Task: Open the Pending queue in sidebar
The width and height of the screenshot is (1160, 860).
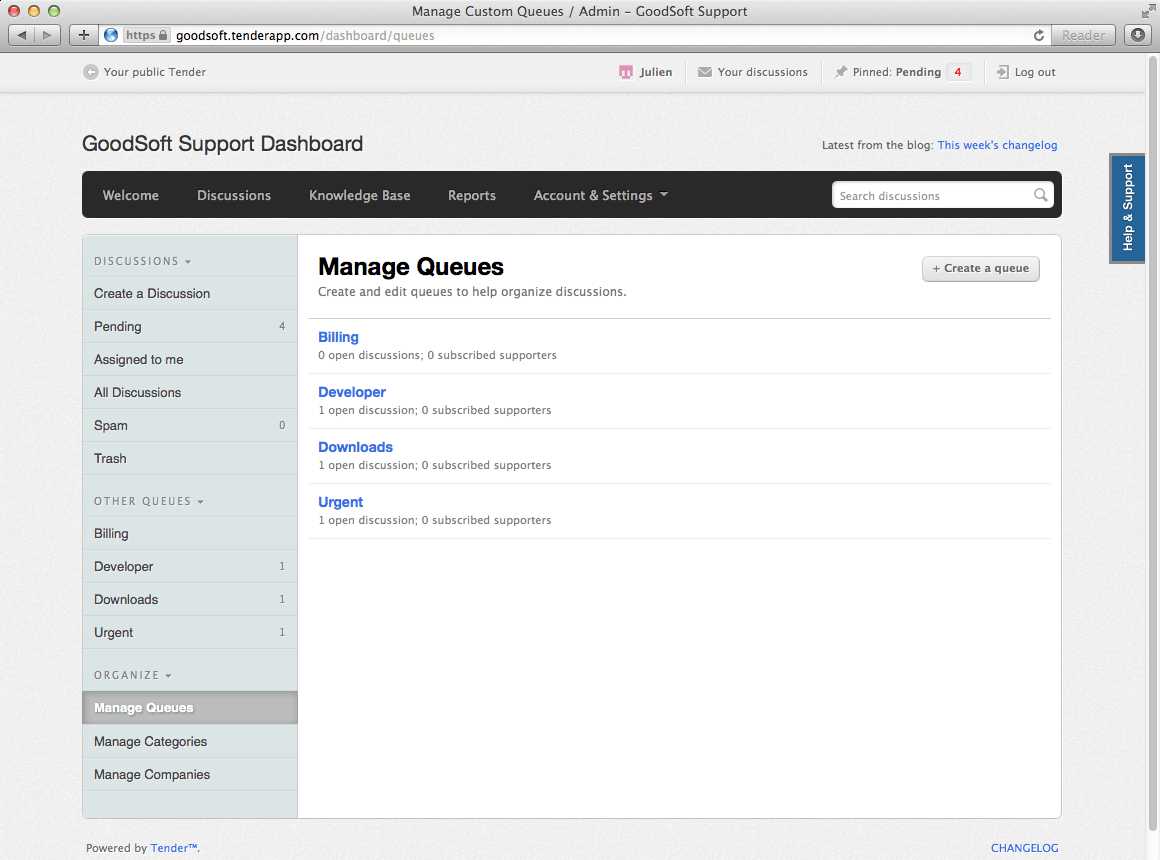Action: pyautogui.click(x=190, y=326)
